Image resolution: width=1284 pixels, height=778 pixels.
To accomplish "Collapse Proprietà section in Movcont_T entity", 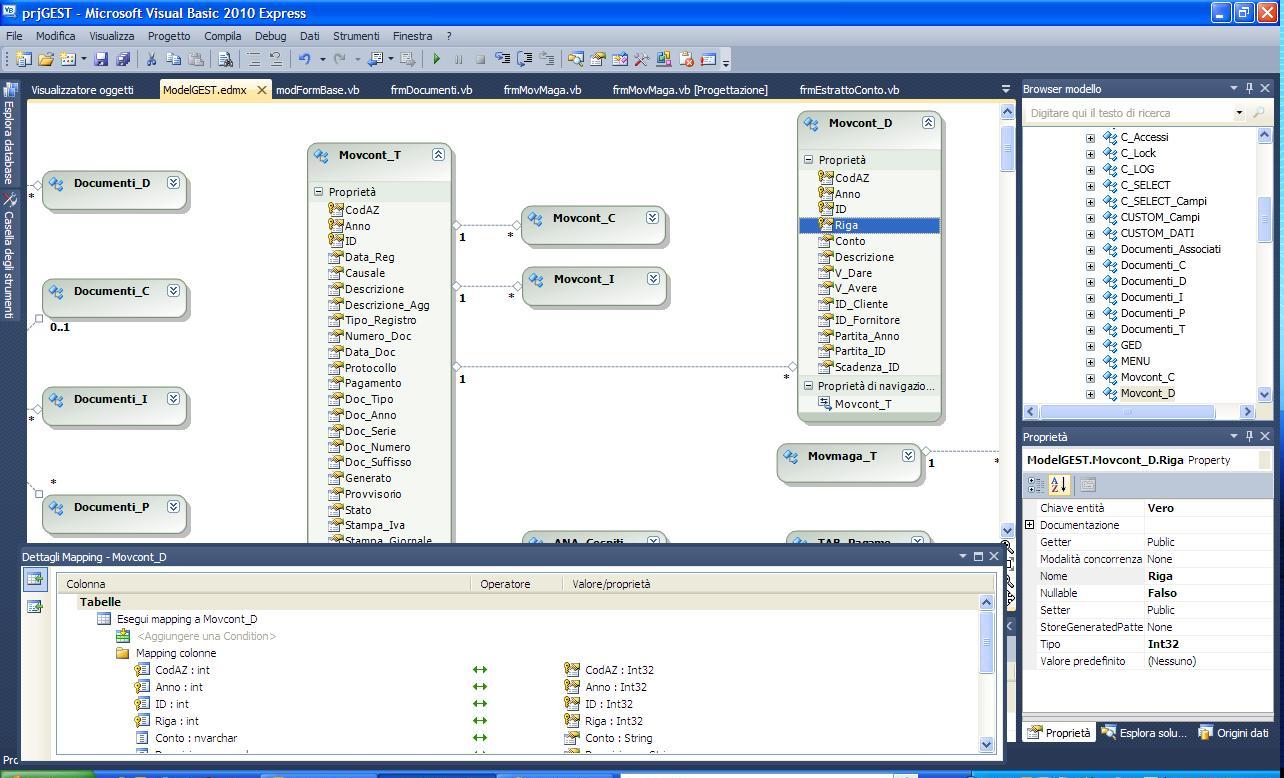I will 319,192.
